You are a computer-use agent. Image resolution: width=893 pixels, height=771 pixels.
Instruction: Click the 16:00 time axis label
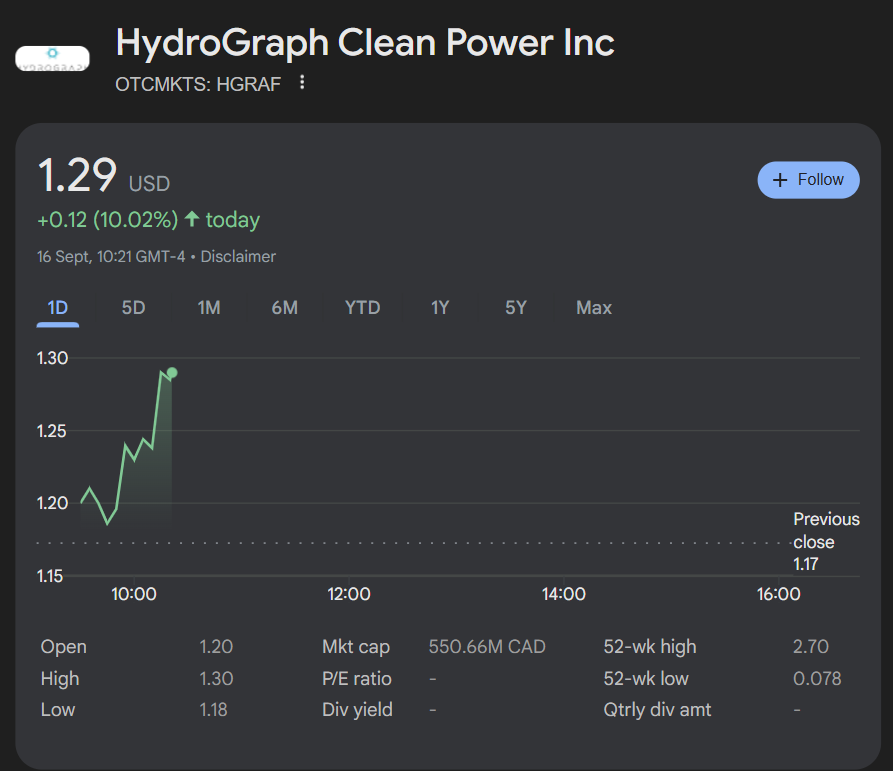[x=779, y=594]
